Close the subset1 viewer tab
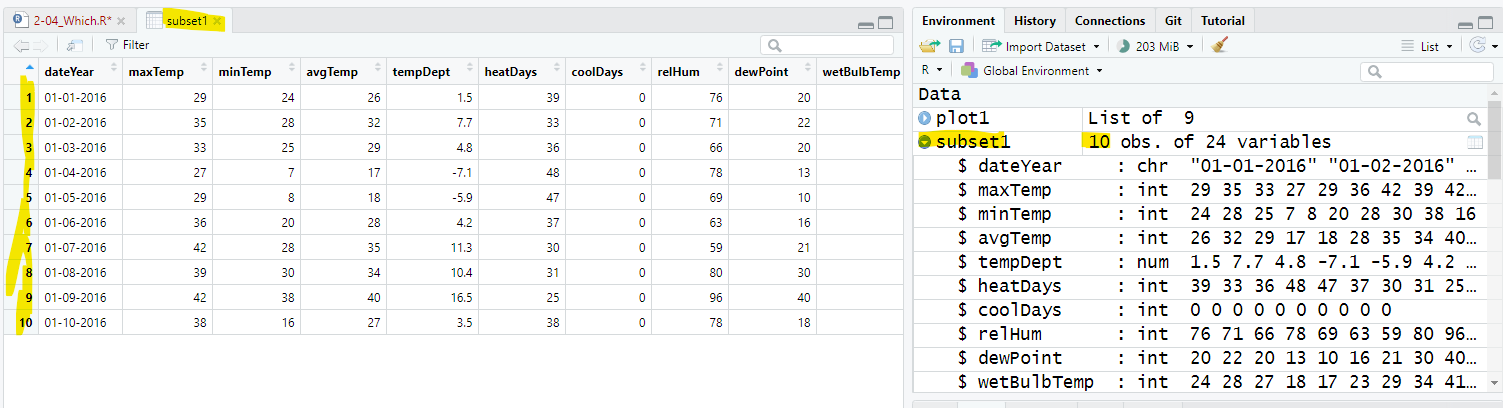Image resolution: width=1503 pixels, height=408 pixels. (217, 20)
